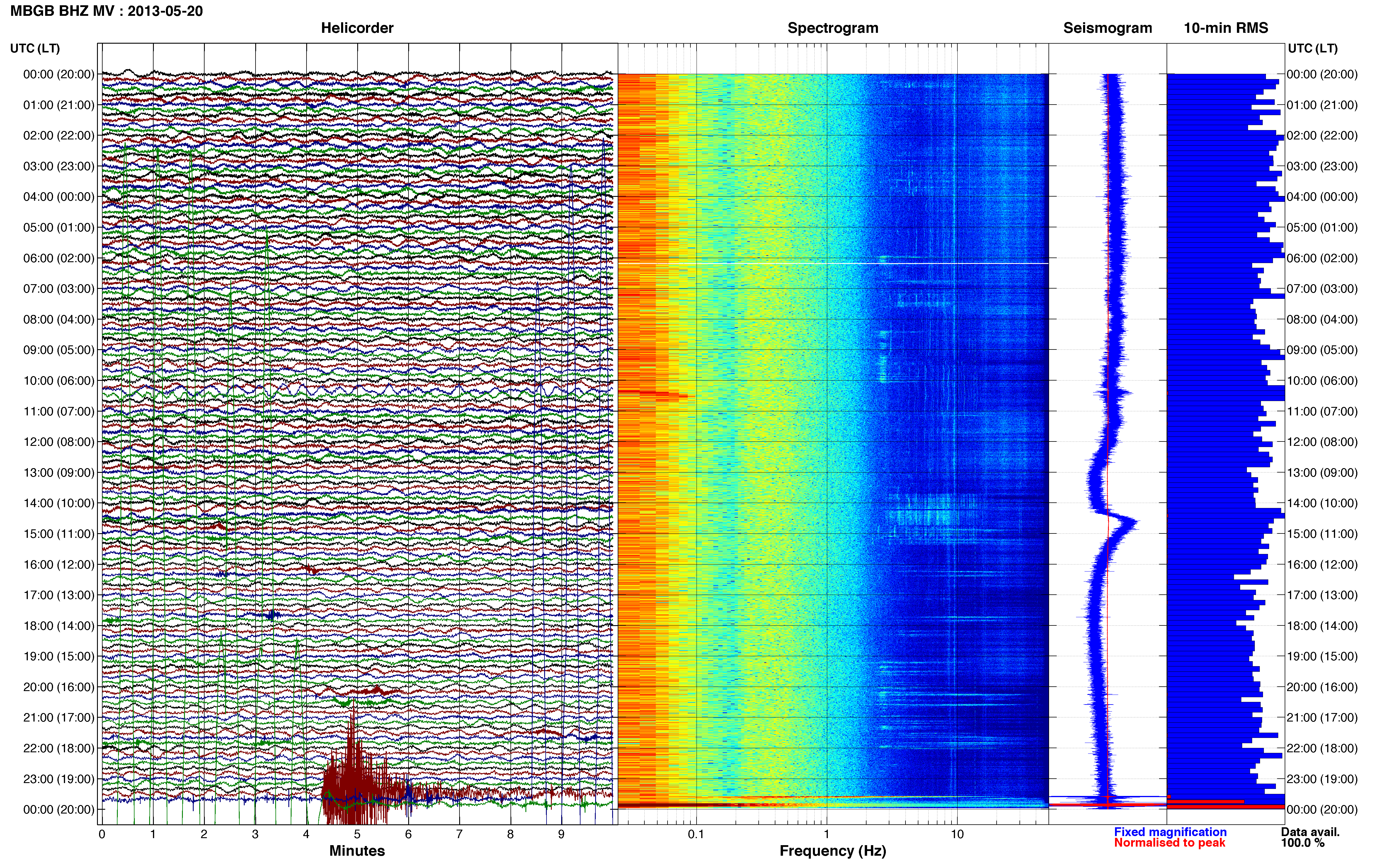The width and height of the screenshot is (1389, 868).
Task: Click the right 15:00 (11:00) time label
Action: click(x=1322, y=534)
